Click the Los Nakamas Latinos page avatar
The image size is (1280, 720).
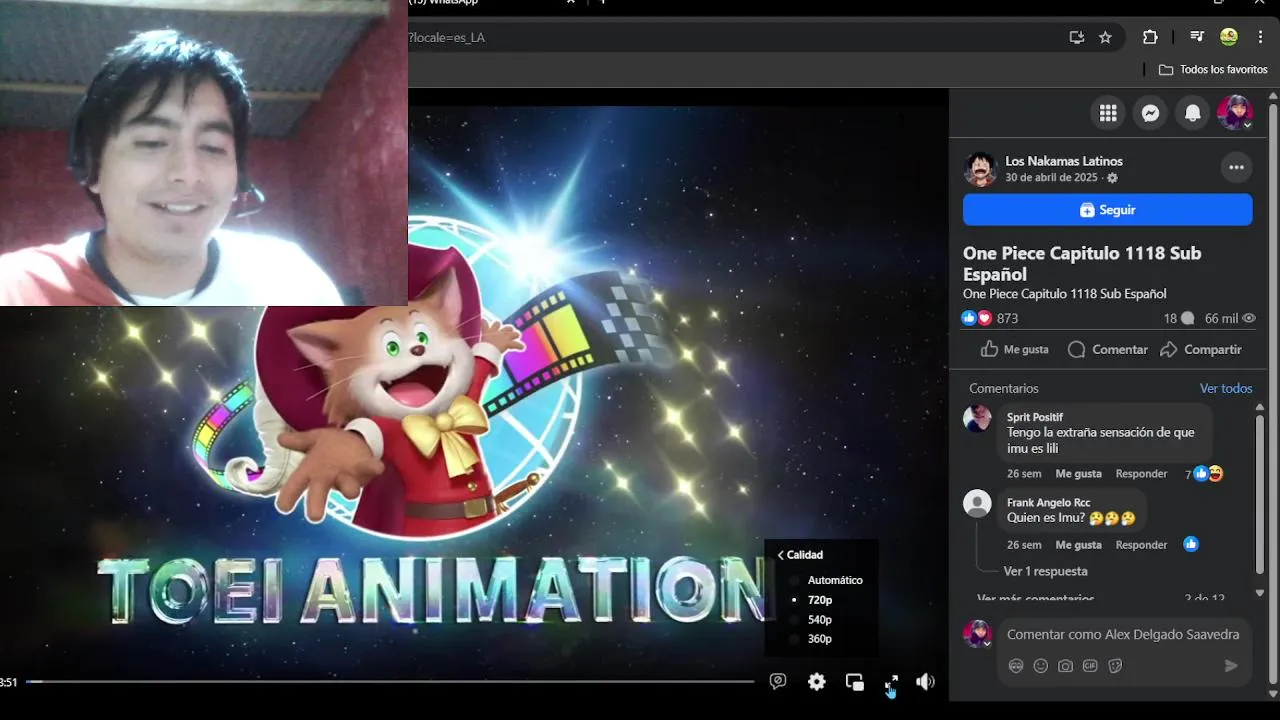coord(980,169)
